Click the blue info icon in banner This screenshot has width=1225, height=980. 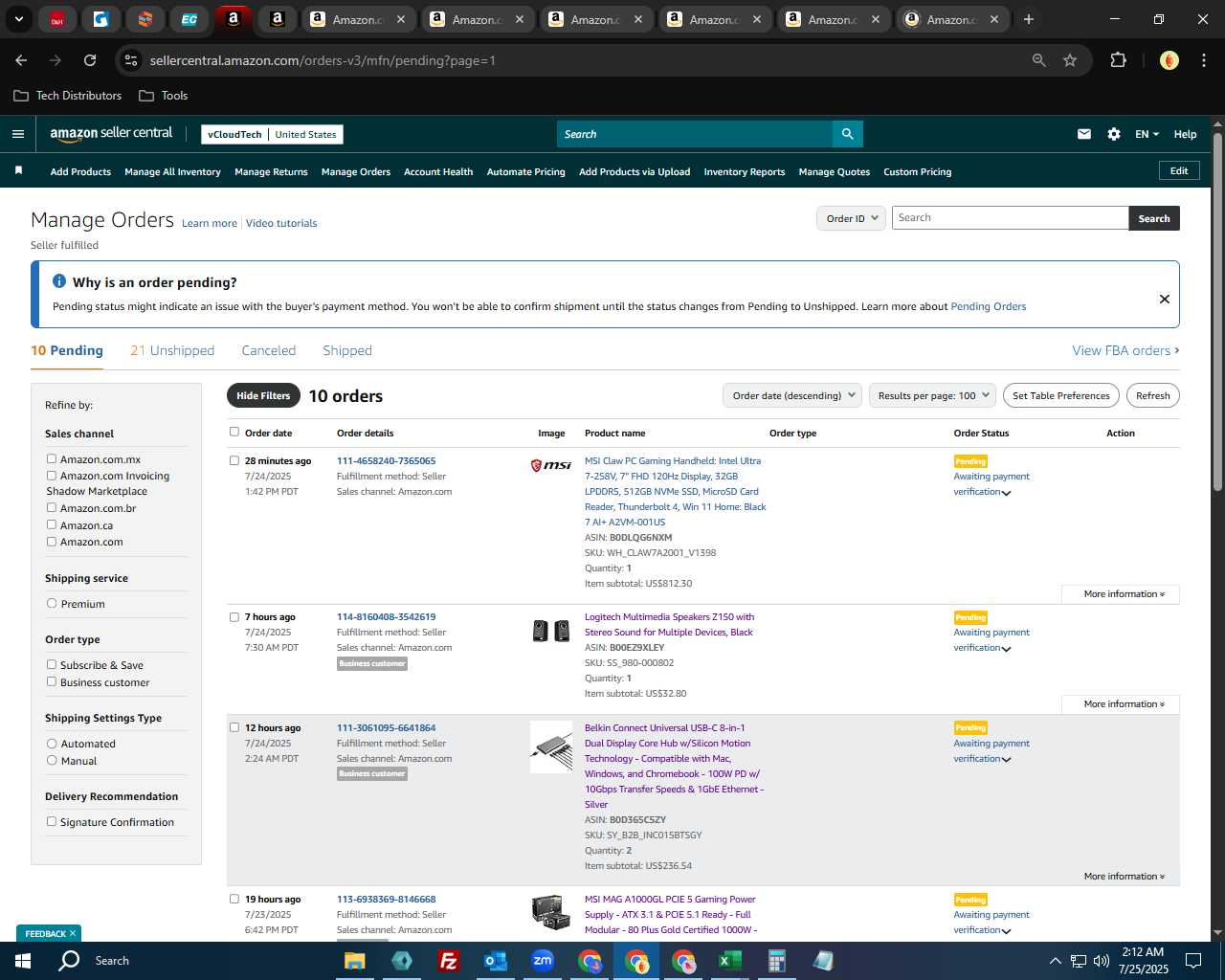click(59, 281)
